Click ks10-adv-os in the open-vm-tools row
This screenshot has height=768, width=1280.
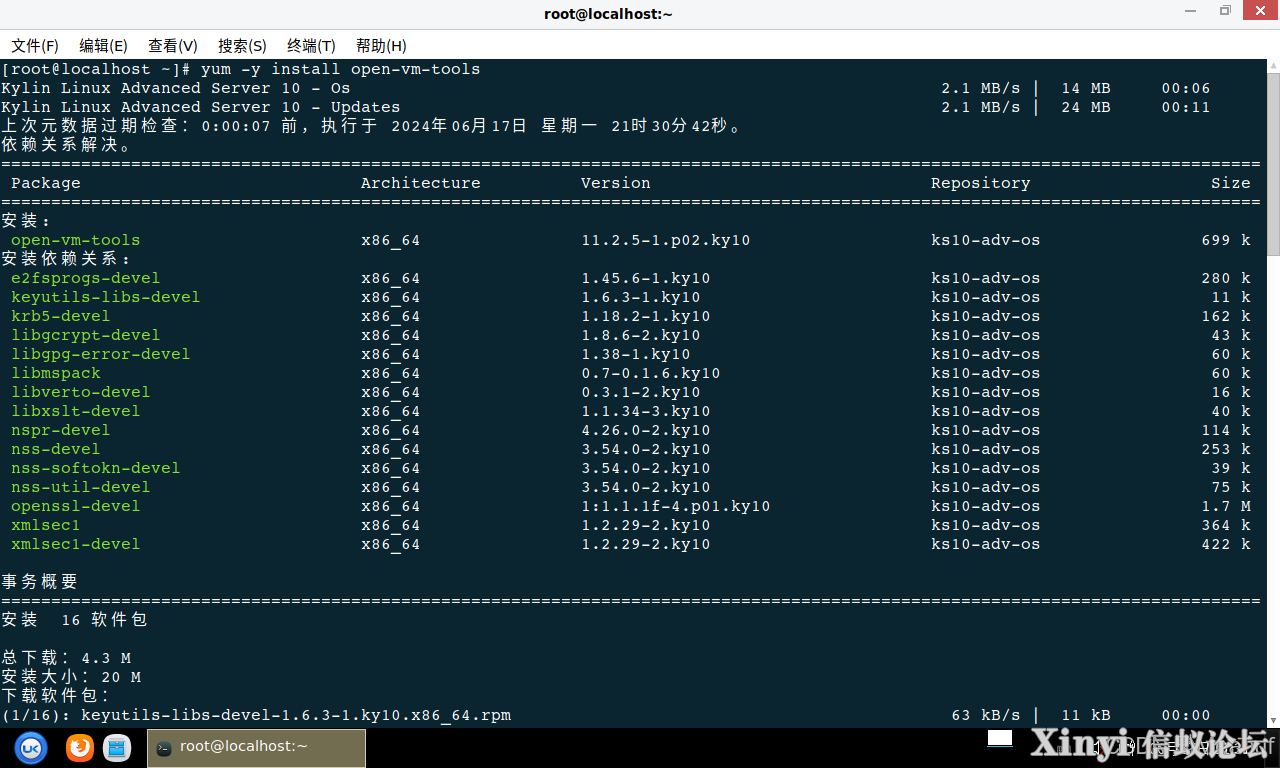pyautogui.click(x=985, y=240)
